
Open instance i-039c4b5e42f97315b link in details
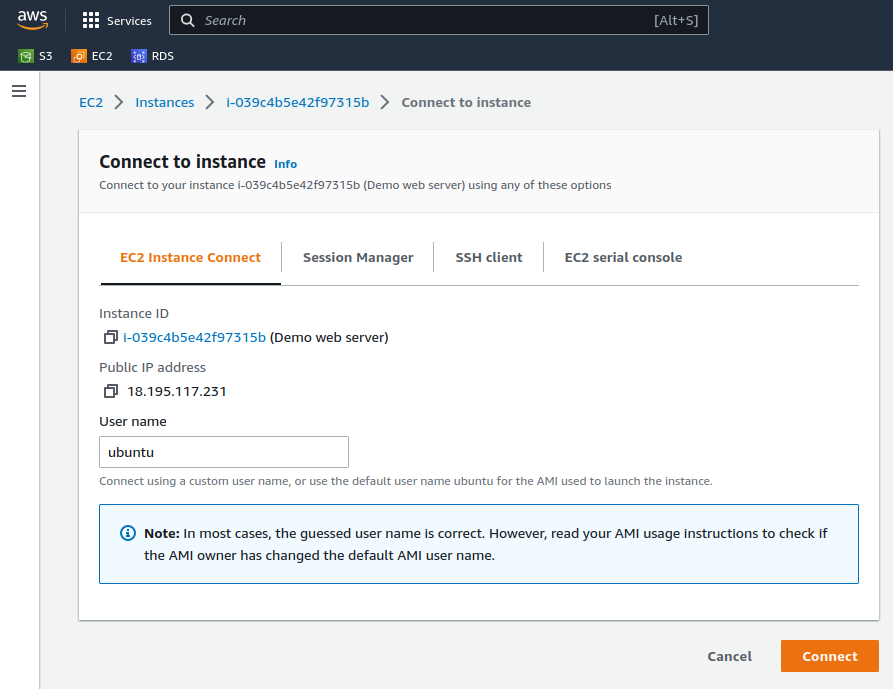click(x=194, y=337)
